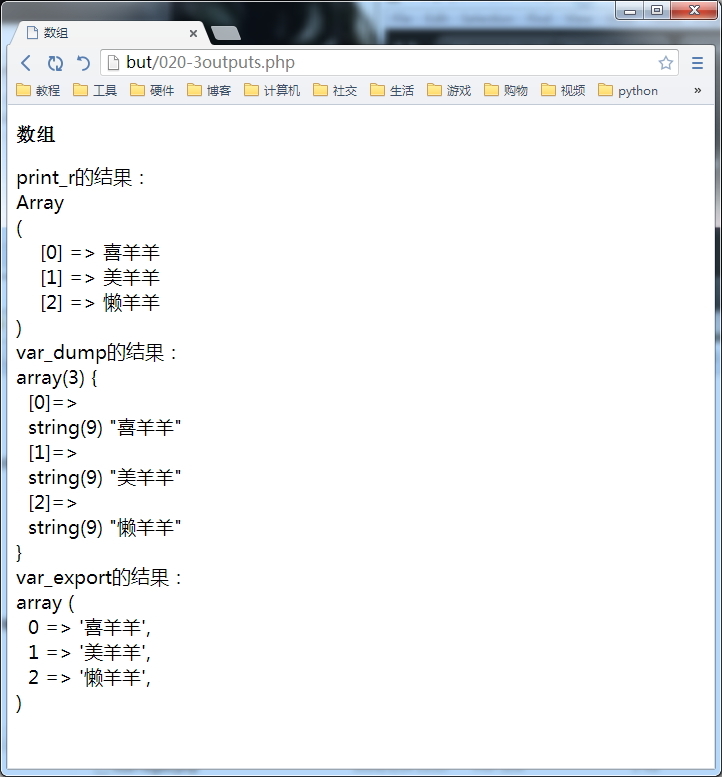Click the line "0 => '喜羊羊',"

coord(89,628)
